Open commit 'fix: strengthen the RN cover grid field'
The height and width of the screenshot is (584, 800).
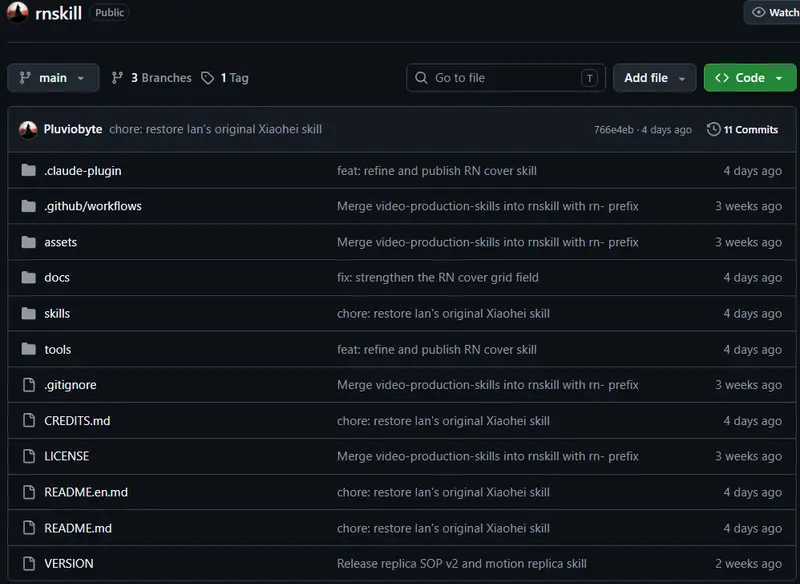[438, 277]
